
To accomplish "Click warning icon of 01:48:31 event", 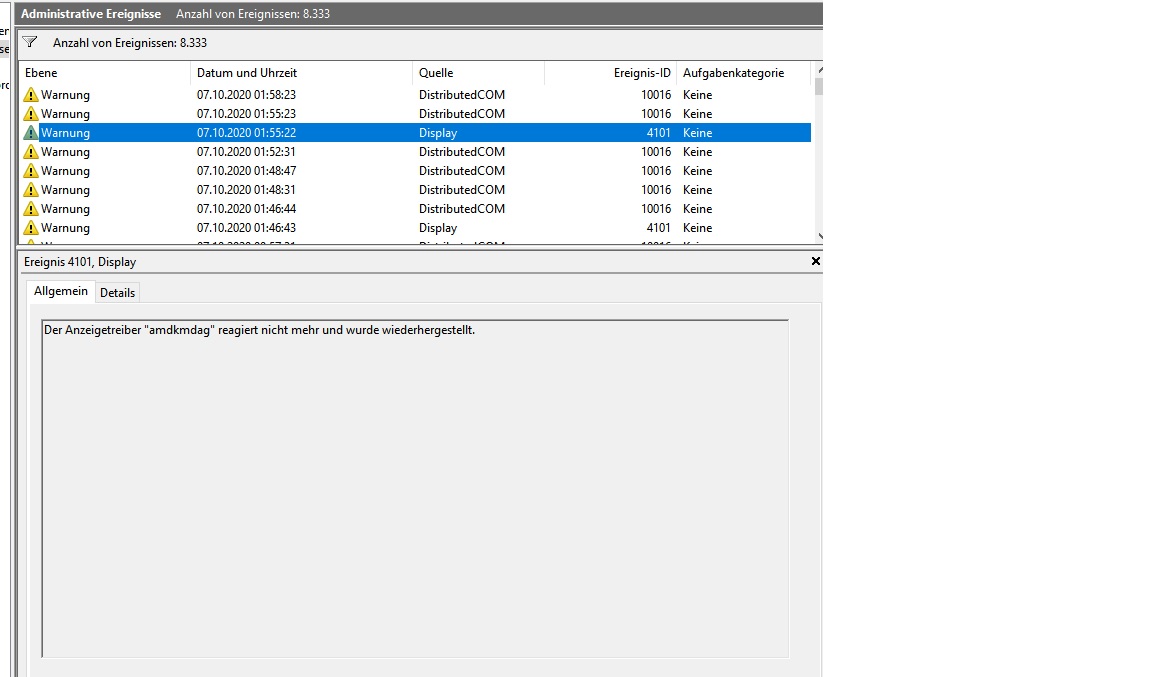I will tap(31, 190).
